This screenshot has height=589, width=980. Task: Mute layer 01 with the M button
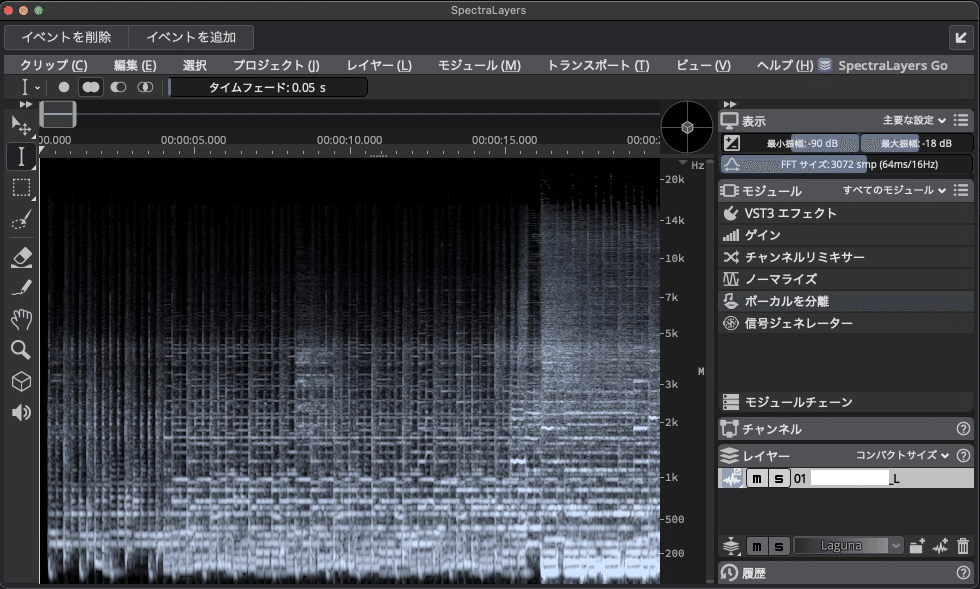757,478
